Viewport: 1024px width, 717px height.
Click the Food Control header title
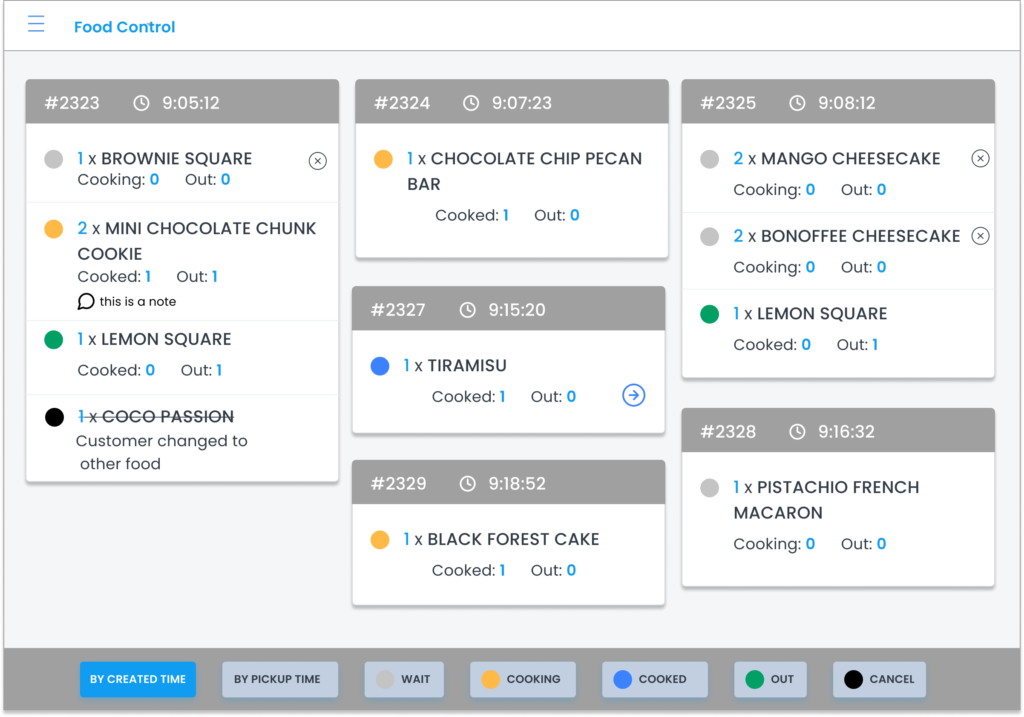coord(124,27)
